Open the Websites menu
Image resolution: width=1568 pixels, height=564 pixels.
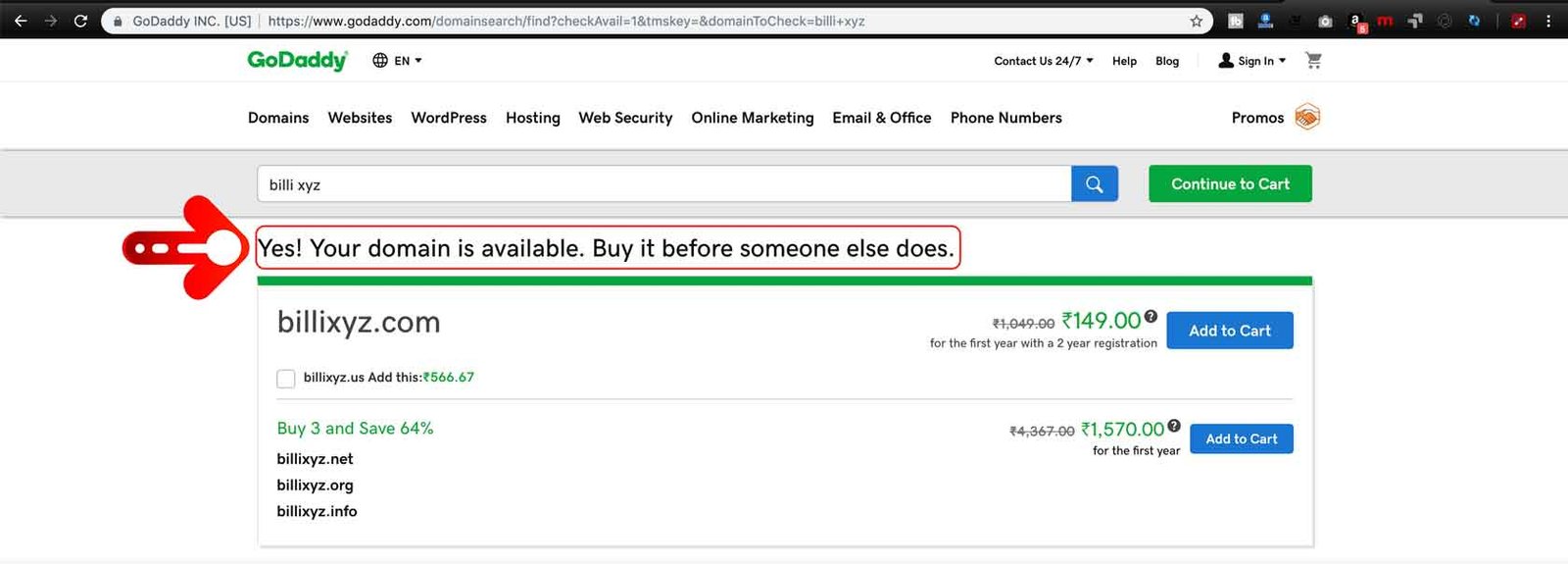(x=360, y=118)
